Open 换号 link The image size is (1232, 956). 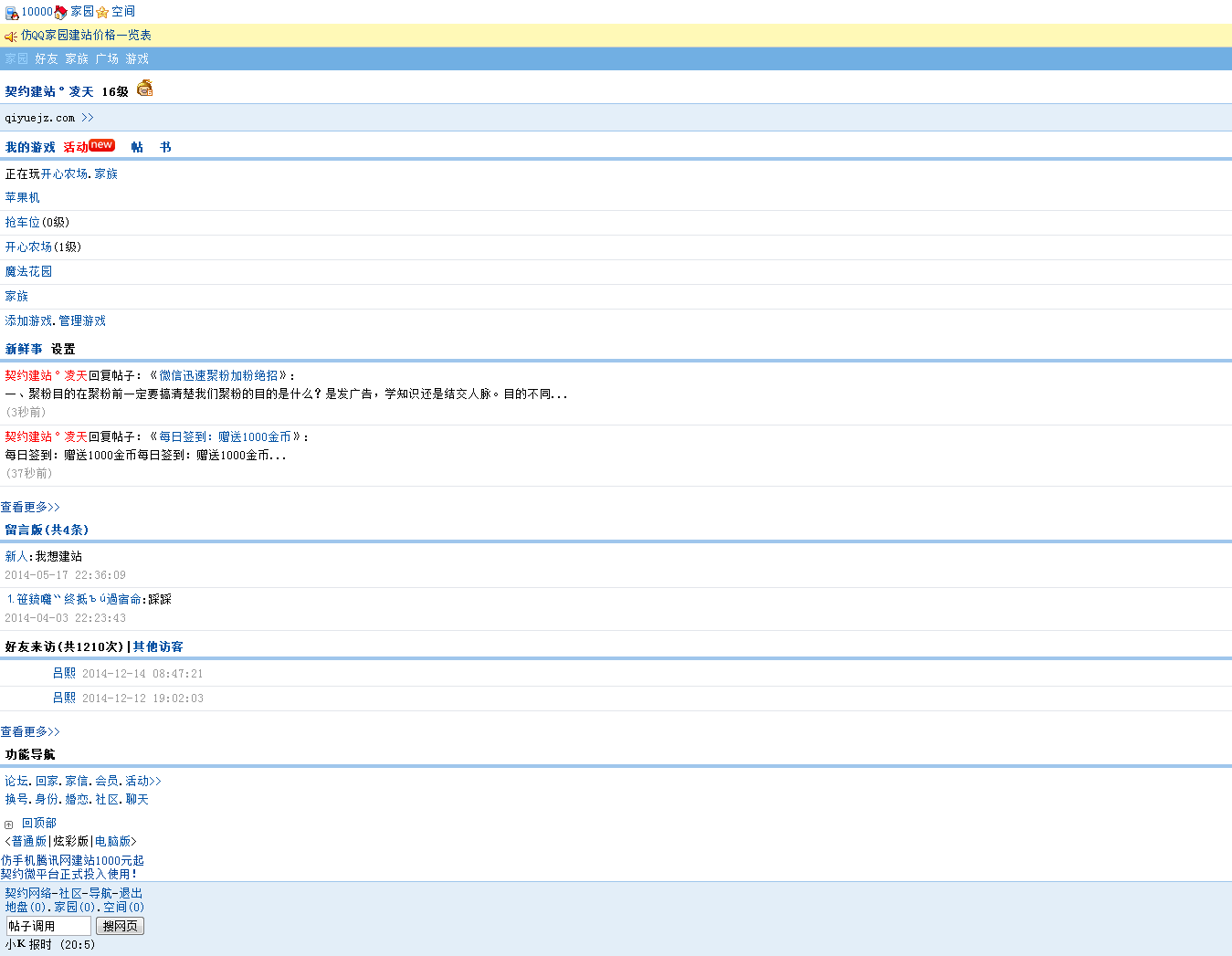[16, 800]
